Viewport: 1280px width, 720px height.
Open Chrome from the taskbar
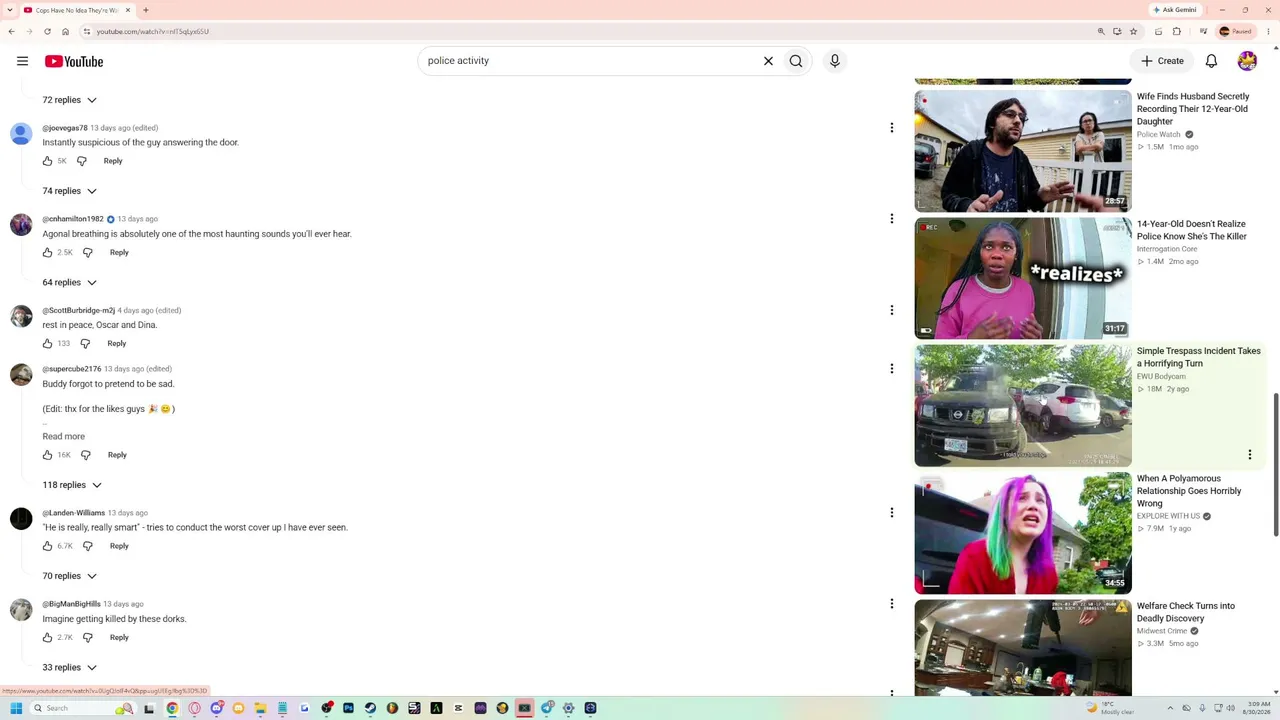coord(172,708)
